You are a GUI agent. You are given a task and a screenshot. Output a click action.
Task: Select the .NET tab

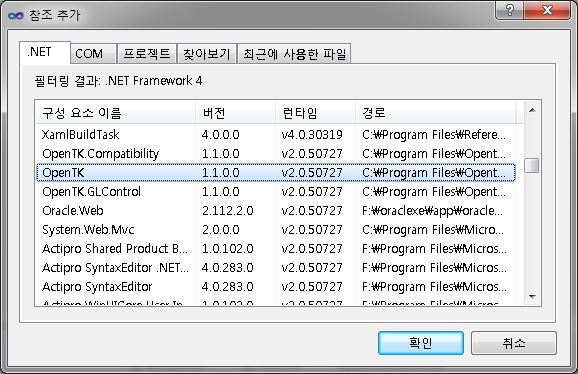(45, 52)
